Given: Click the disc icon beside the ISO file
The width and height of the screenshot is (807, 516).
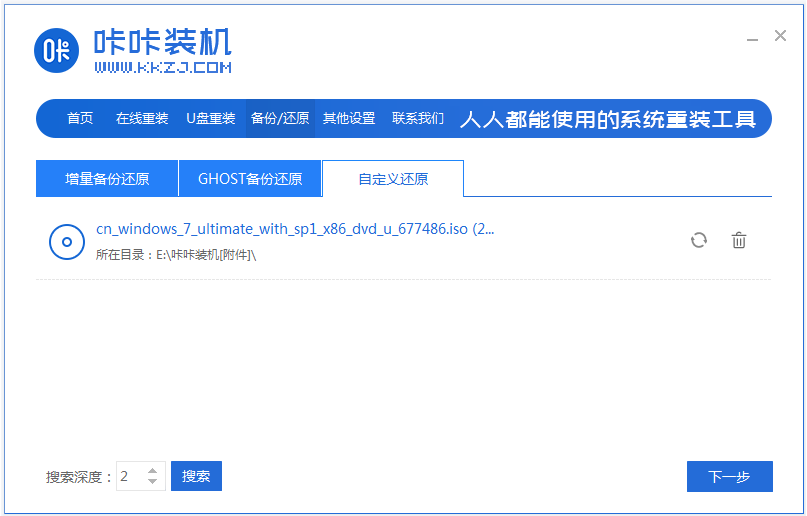Looking at the screenshot, I should 66,242.
